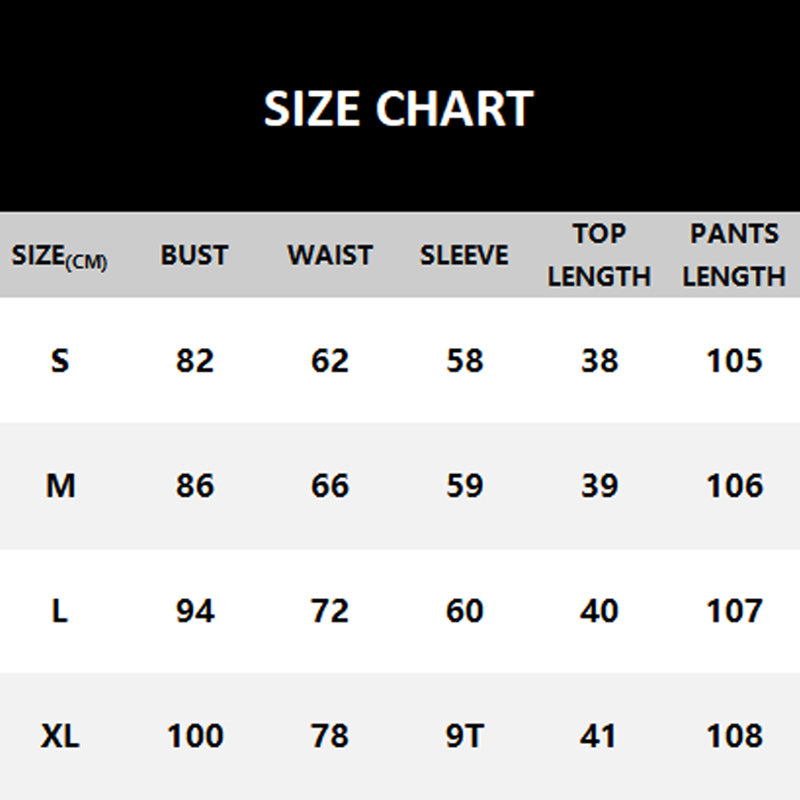This screenshot has width=800, height=800.
Task: Click the 9T sleeve cell for XL
Action: click(464, 737)
